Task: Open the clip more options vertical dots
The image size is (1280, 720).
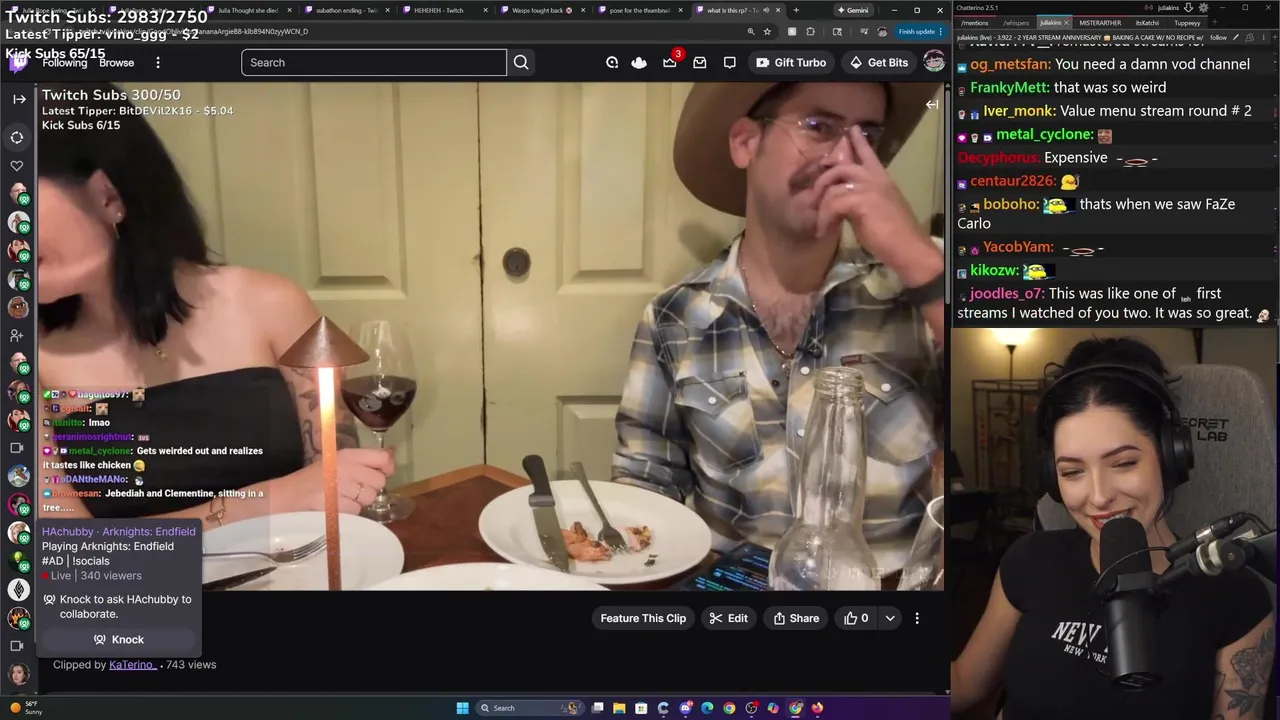Action: 917,618
